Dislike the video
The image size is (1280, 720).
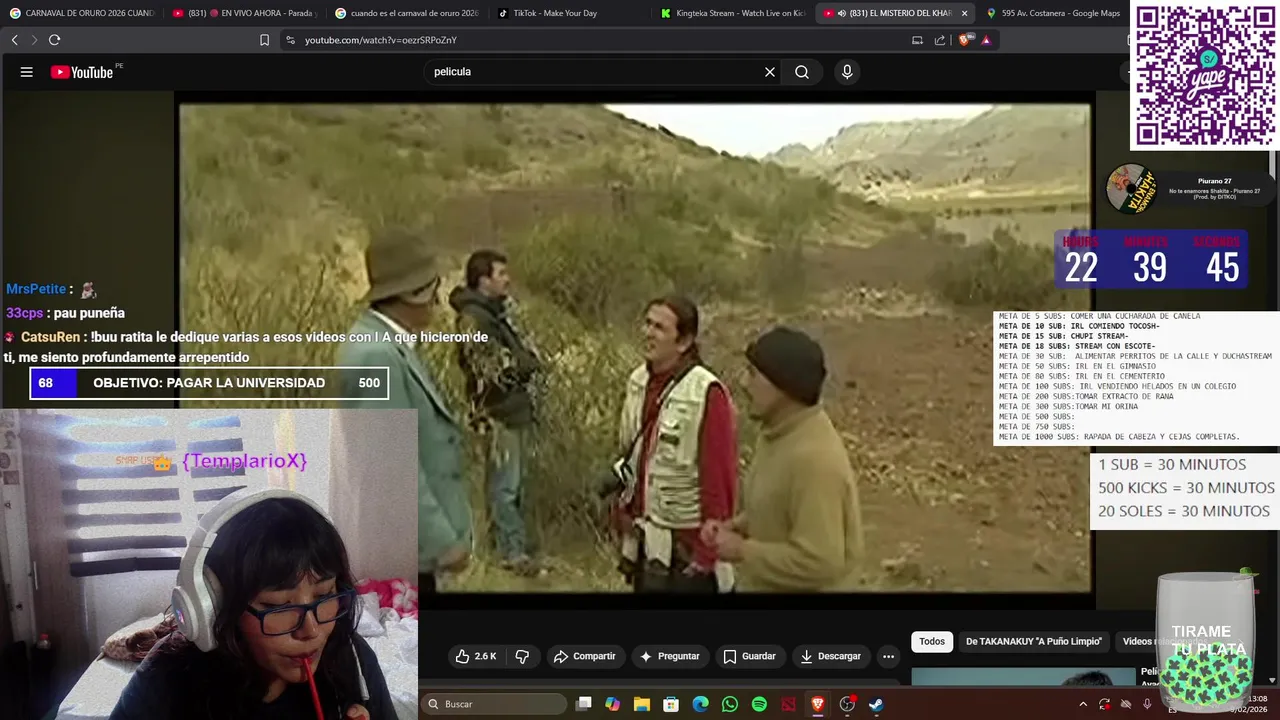[522, 656]
